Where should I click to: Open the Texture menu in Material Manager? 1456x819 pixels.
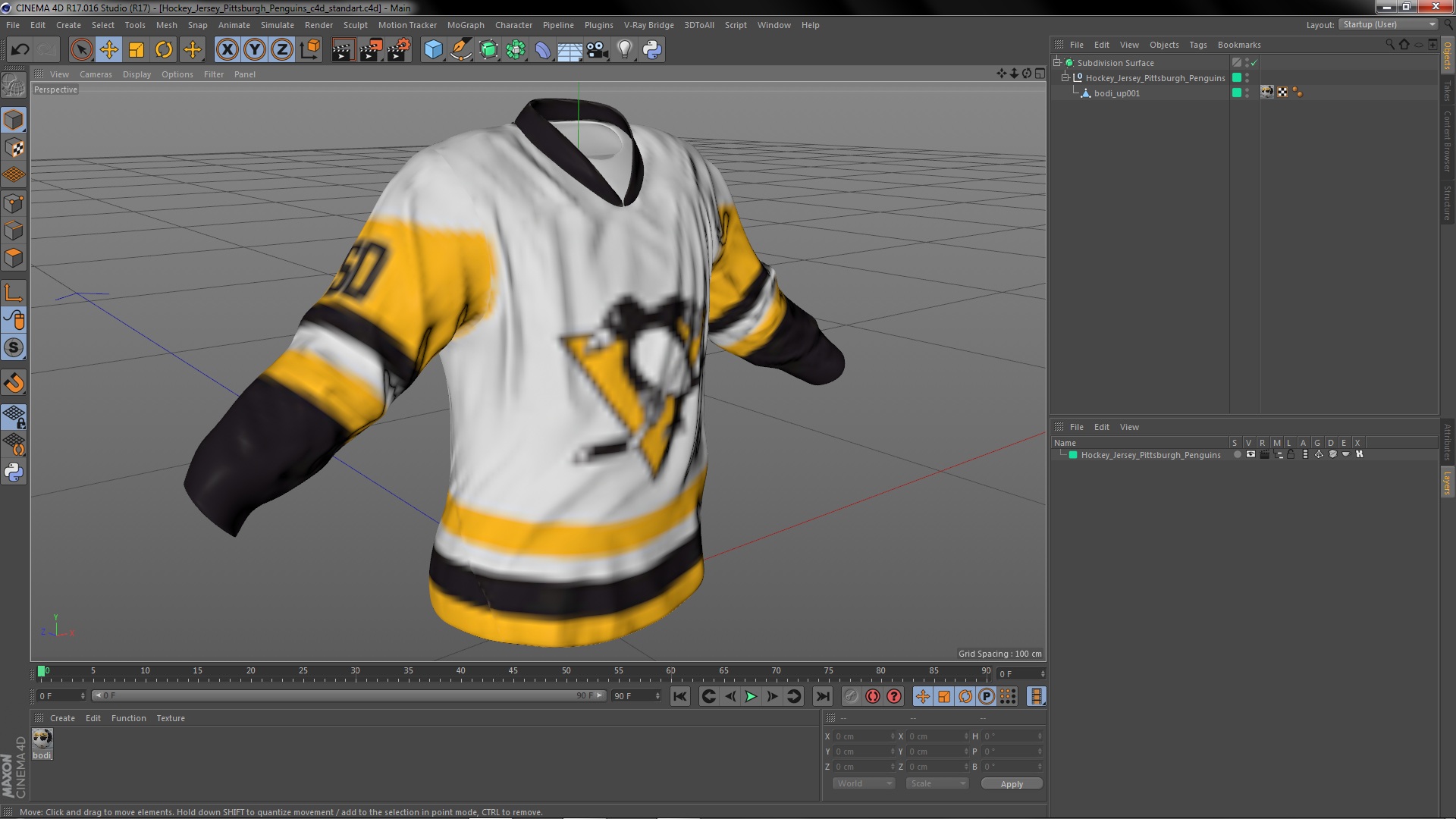tap(171, 718)
